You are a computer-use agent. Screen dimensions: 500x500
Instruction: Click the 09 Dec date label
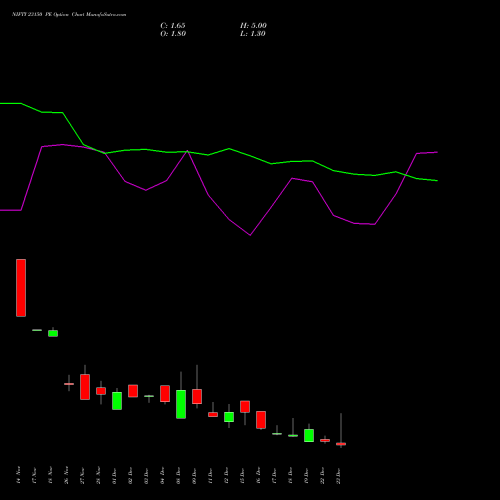(194, 475)
